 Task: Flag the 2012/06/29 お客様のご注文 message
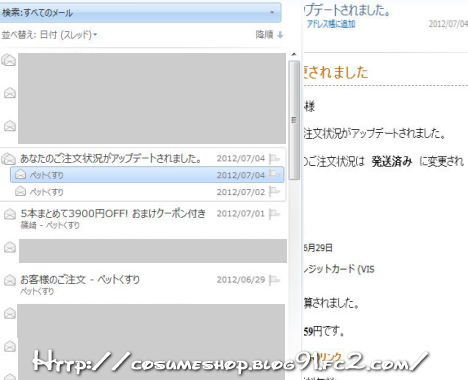click(x=274, y=280)
